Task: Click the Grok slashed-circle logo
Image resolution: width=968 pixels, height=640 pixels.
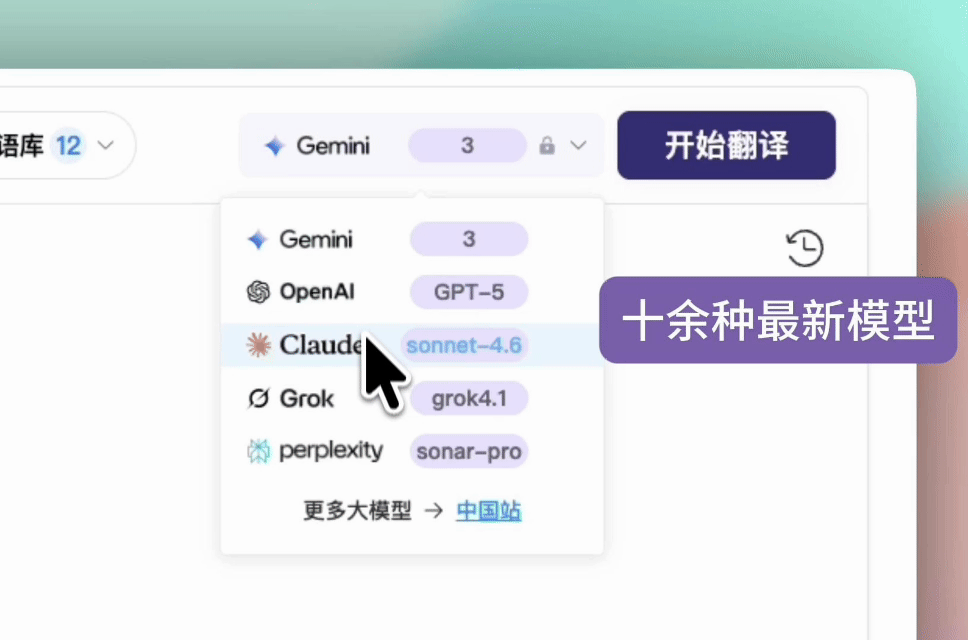Action: [258, 398]
